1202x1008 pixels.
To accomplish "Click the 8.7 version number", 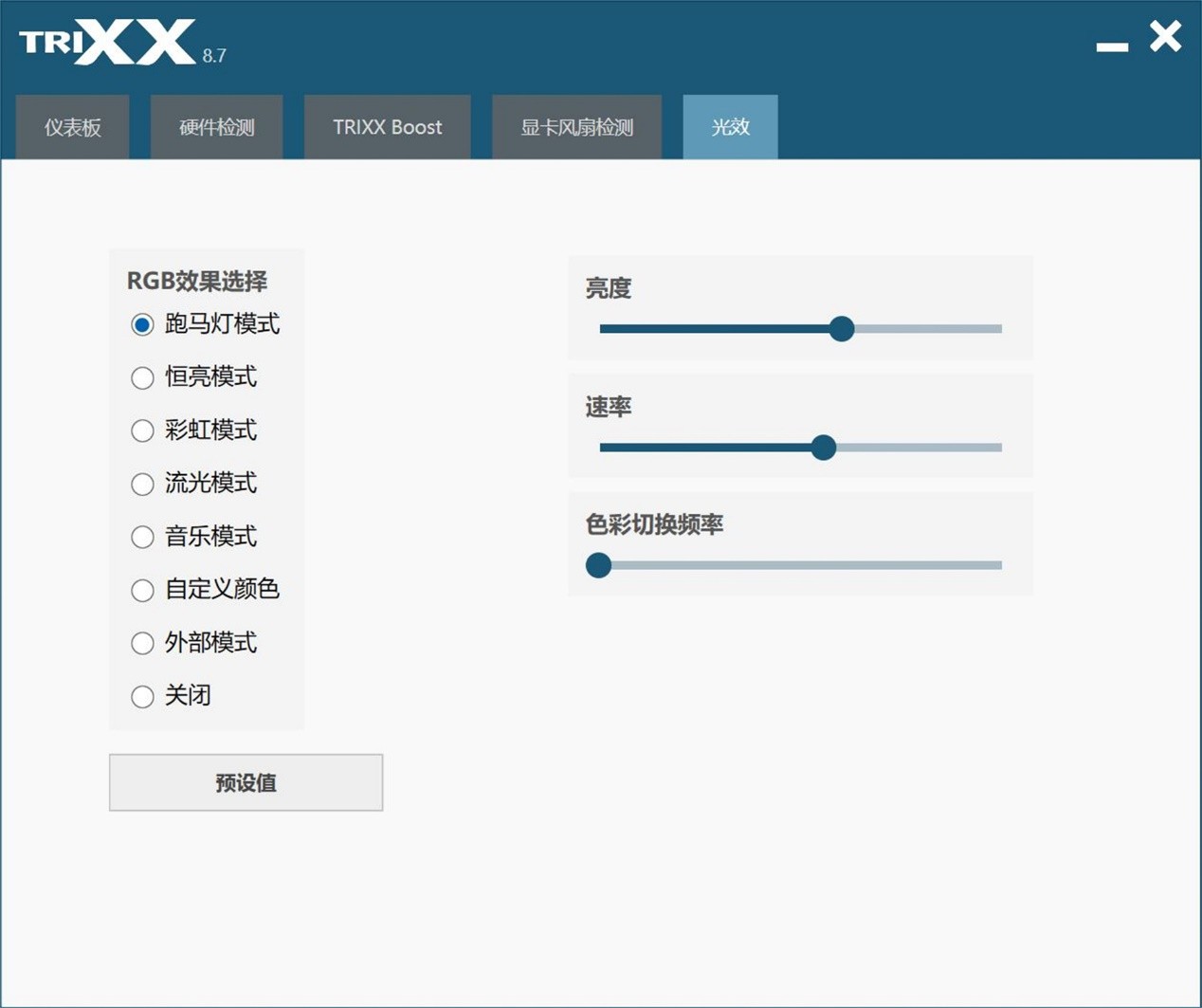I will click(214, 56).
